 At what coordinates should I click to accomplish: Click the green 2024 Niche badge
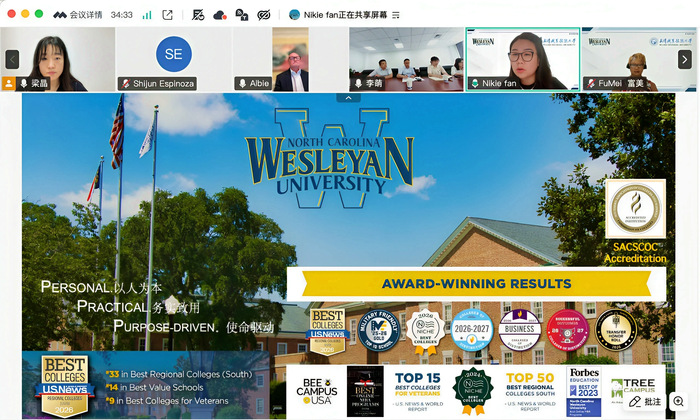coord(473,391)
